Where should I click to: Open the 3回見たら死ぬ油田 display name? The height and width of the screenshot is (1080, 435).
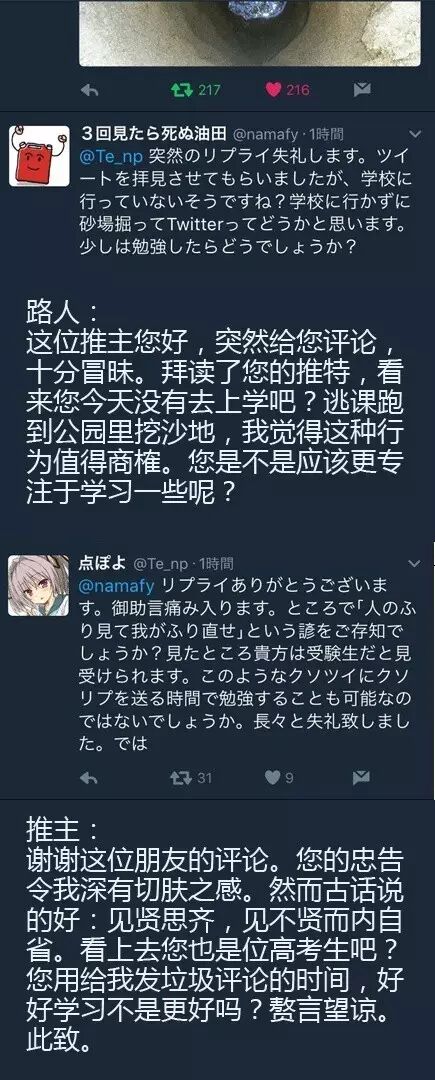click(155, 134)
